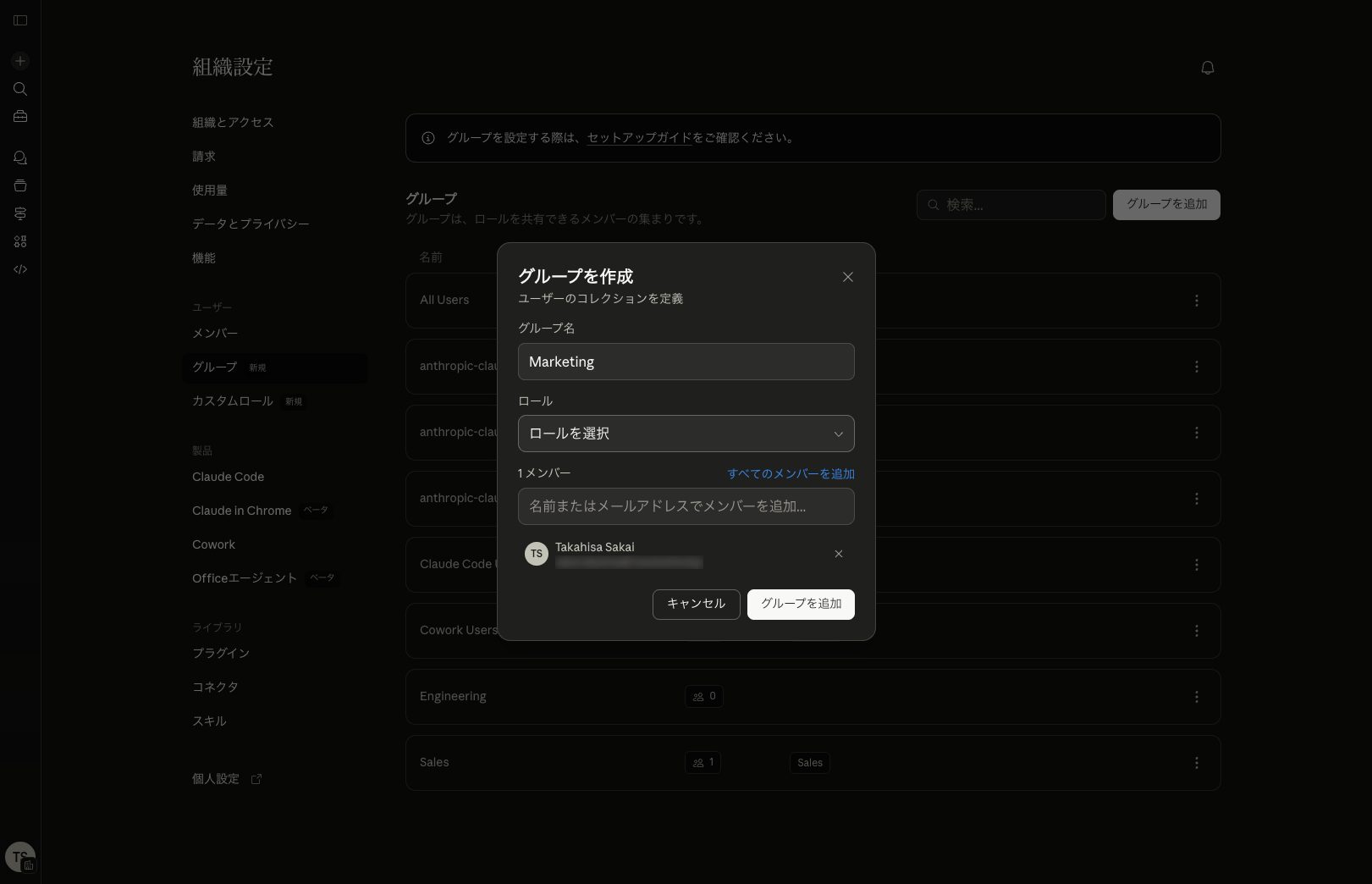
Task: Click すべてのメンバーを追加 link
Action: click(791, 474)
